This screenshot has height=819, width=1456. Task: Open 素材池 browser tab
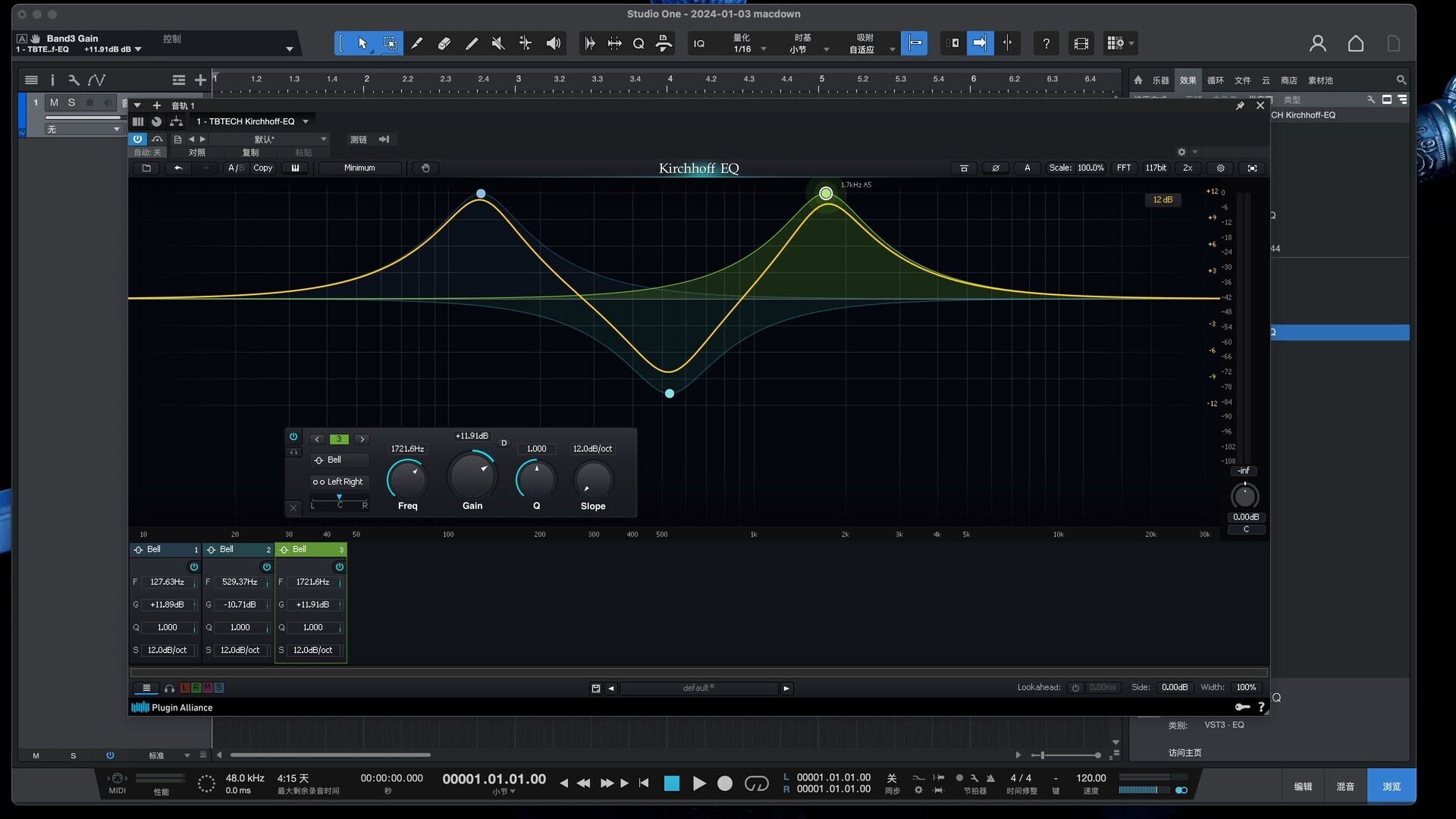pos(1320,80)
